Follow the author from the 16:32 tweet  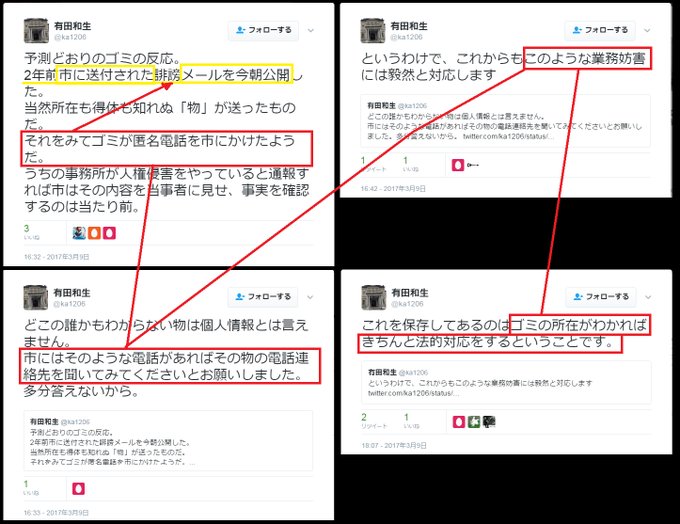click(x=264, y=30)
